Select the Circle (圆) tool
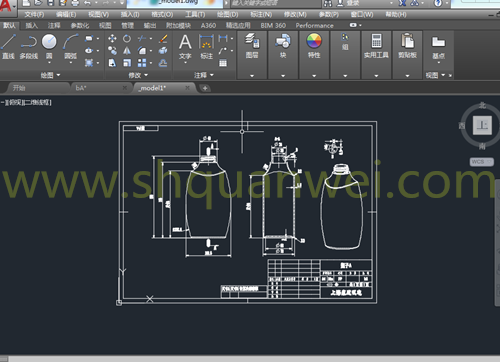This screenshot has width=500, height=362. pos(49,46)
